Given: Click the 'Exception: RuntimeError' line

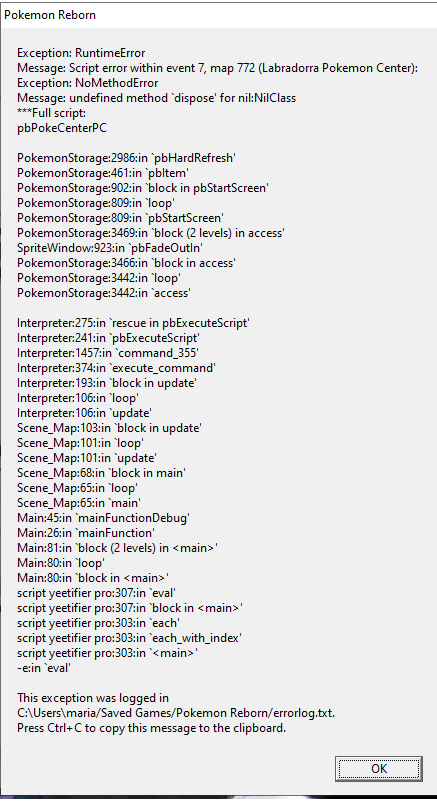Looking at the screenshot, I should click(81, 53).
